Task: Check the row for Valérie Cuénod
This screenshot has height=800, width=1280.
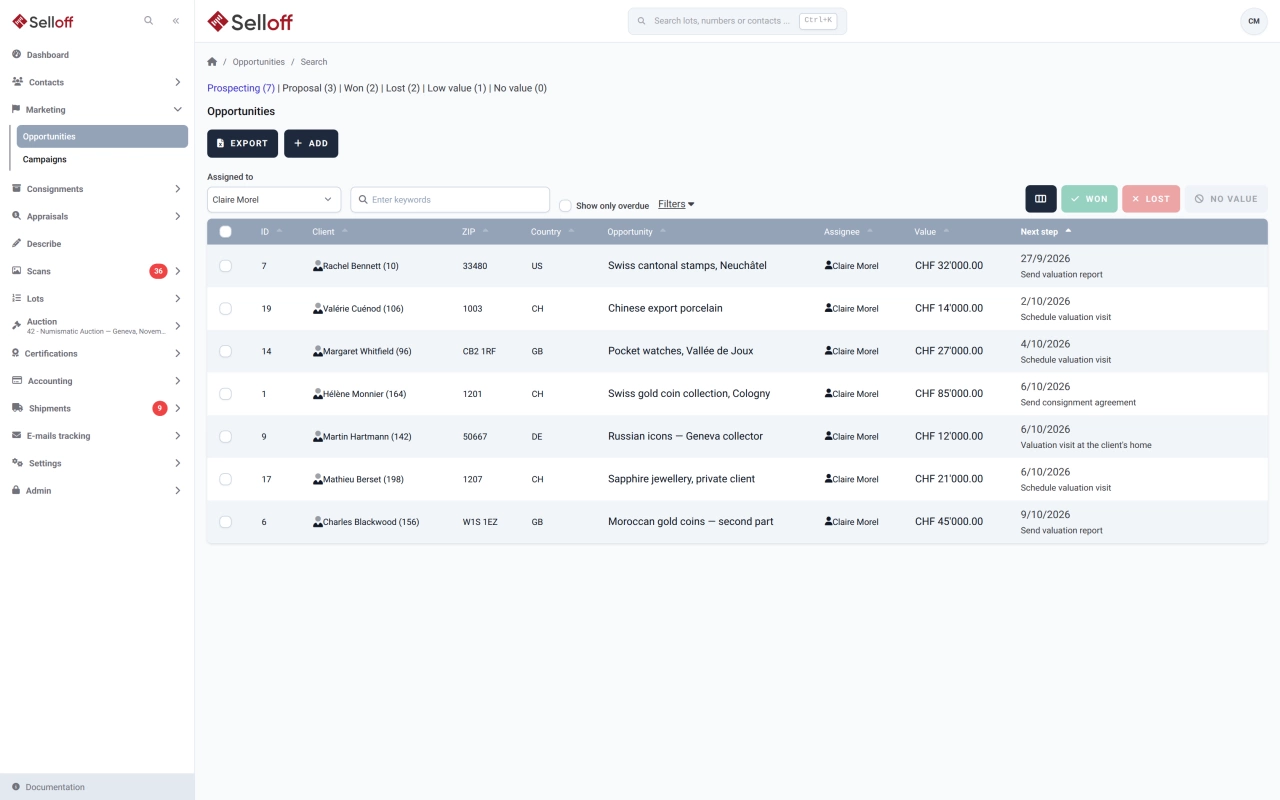Action: (x=225, y=308)
